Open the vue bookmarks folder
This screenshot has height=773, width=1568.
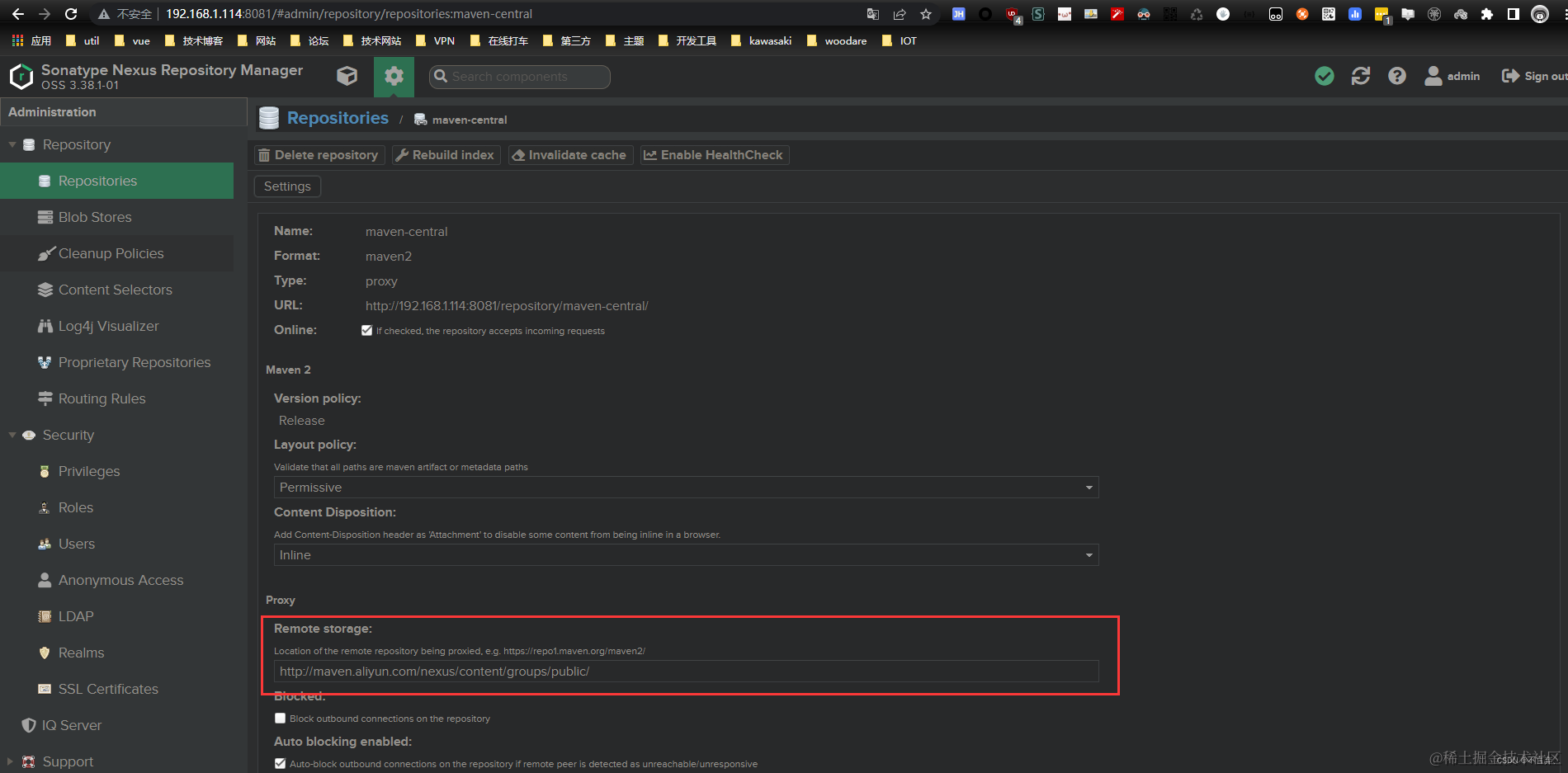132,40
